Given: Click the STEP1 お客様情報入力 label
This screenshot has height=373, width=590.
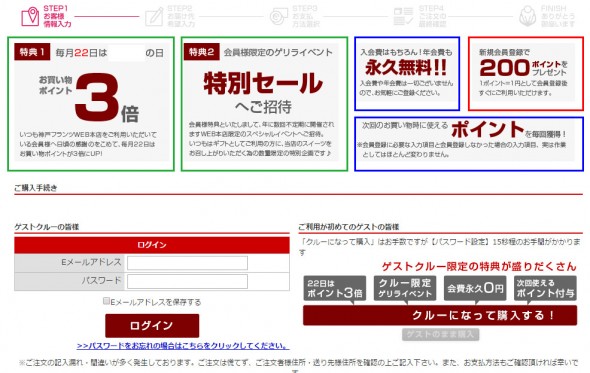Looking at the screenshot, I should click(57, 16).
